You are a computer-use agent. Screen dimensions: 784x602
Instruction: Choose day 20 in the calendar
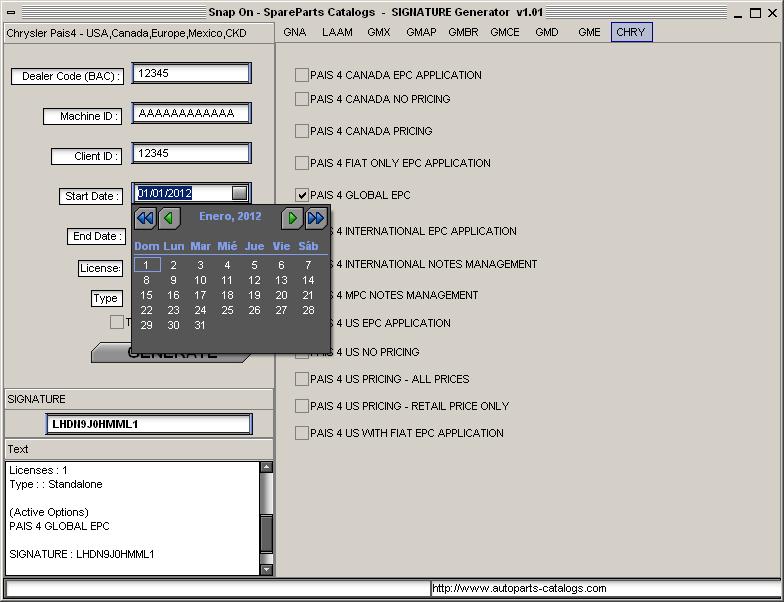281,295
